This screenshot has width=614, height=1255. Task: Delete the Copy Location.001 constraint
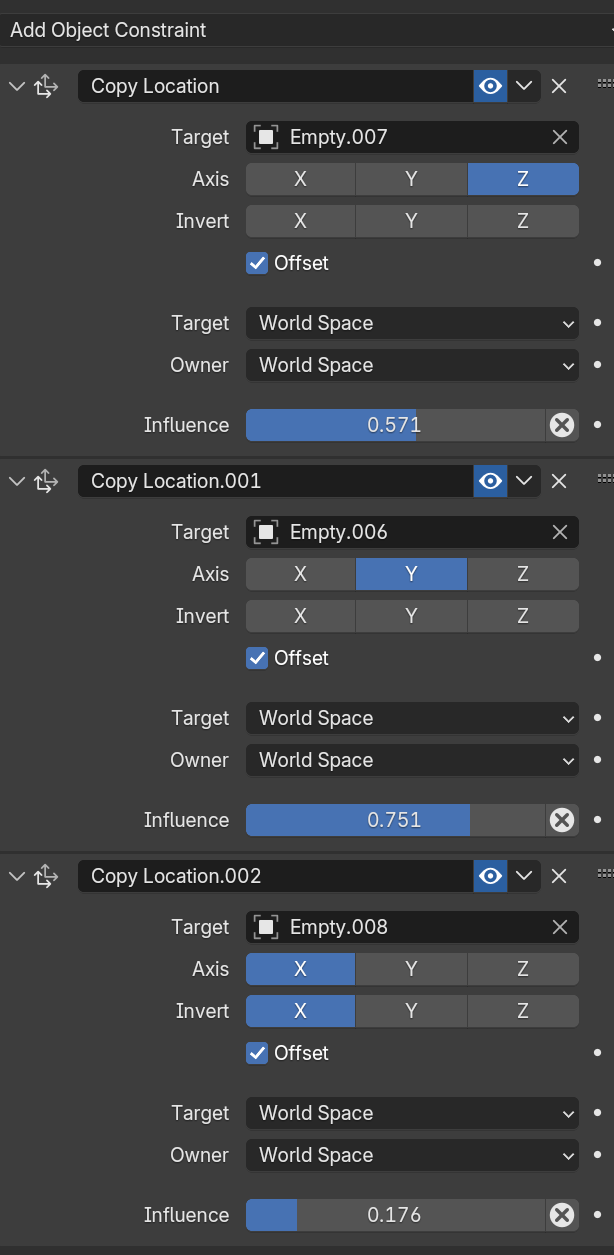click(x=559, y=481)
